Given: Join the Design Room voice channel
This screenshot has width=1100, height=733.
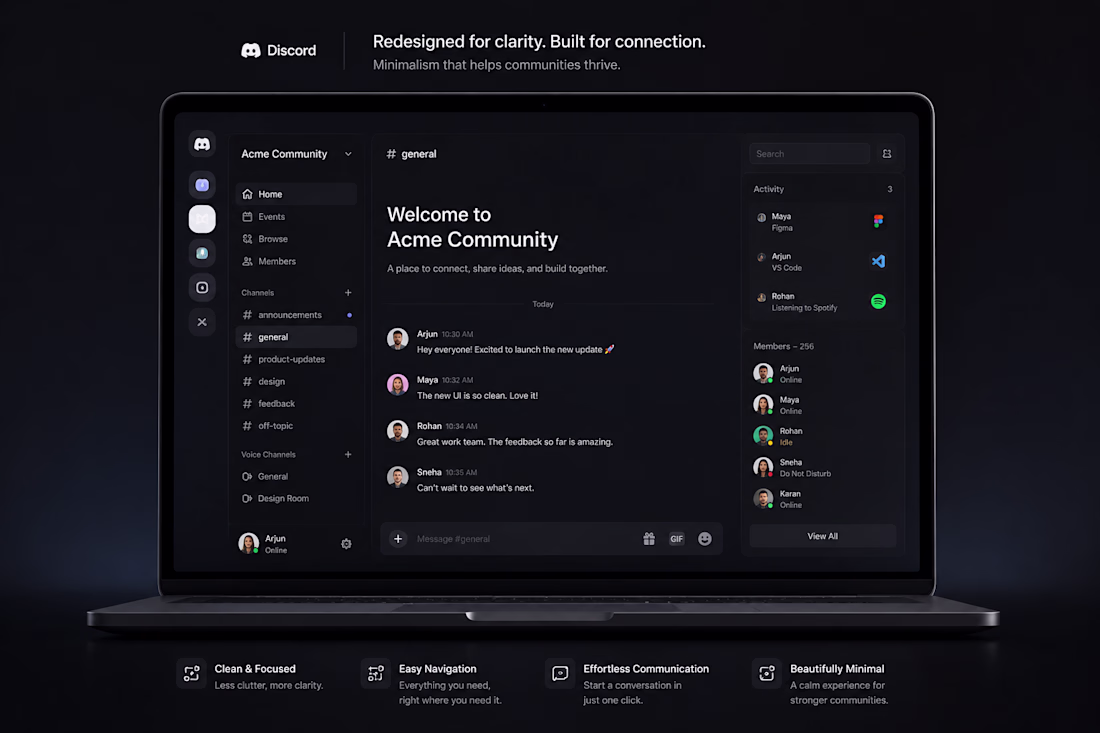Looking at the screenshot, I should [x=296, y=499].
